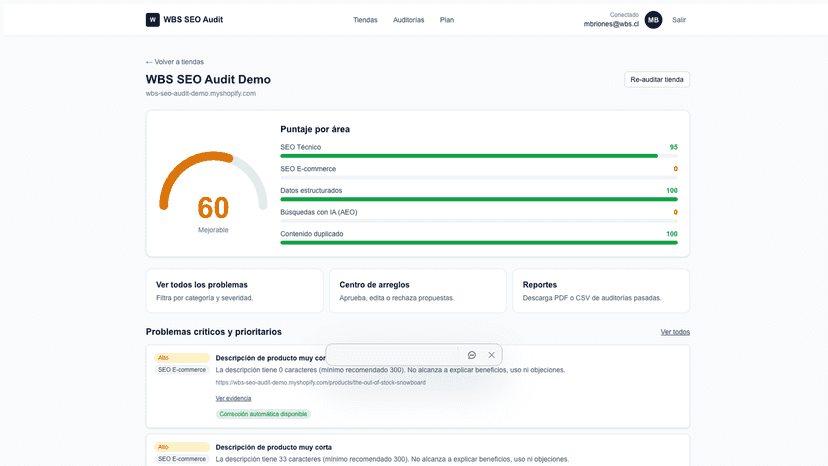
Task: Open the Centro de arreglos card
Action: click(x=418, y=291)
